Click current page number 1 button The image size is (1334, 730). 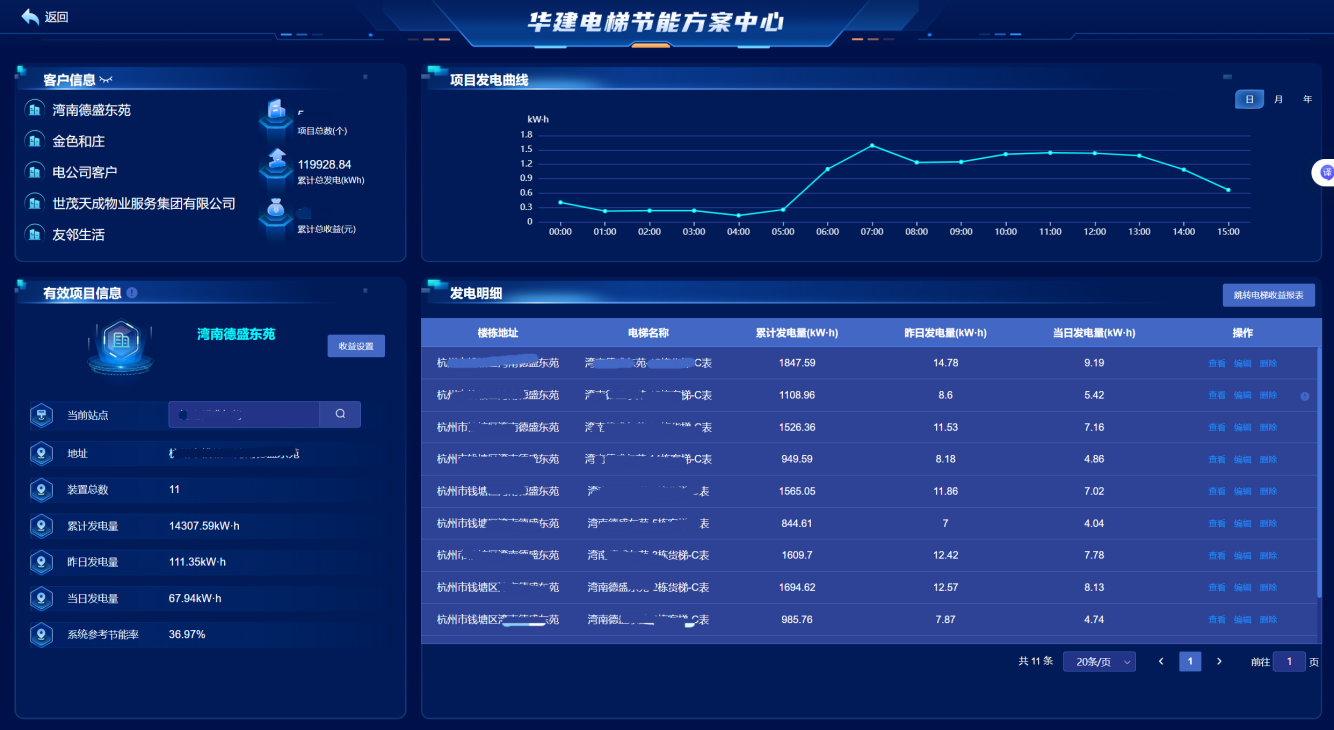1190,661
